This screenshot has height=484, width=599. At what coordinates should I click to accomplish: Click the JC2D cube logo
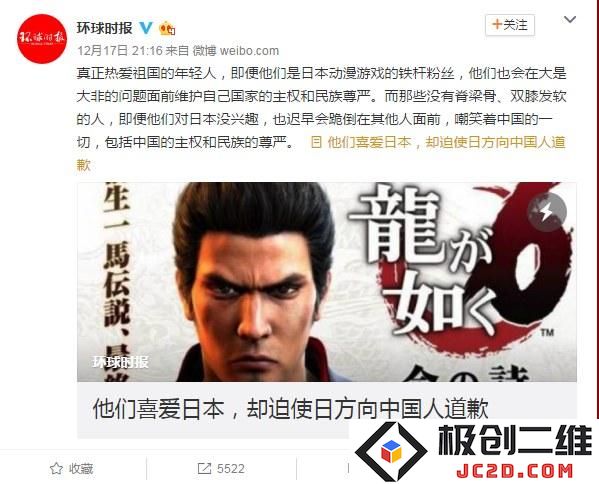click(391, 451)
